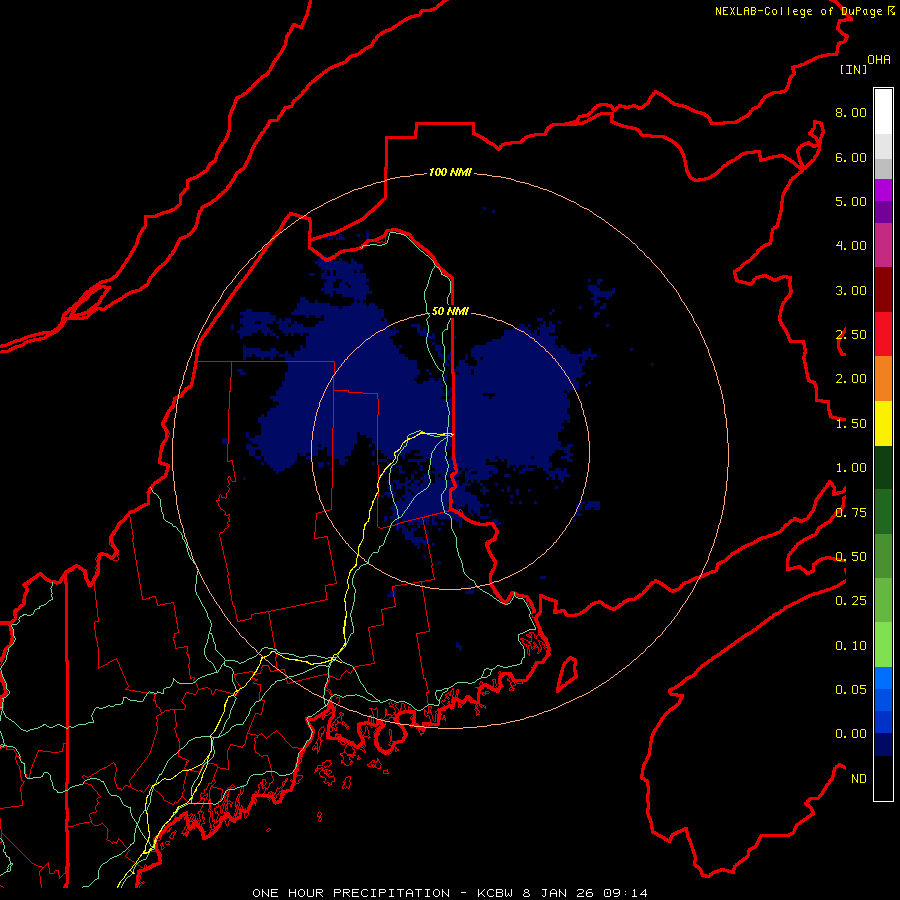Click the 0.75 legend value

pyautogui.click(x=851, y=513)
